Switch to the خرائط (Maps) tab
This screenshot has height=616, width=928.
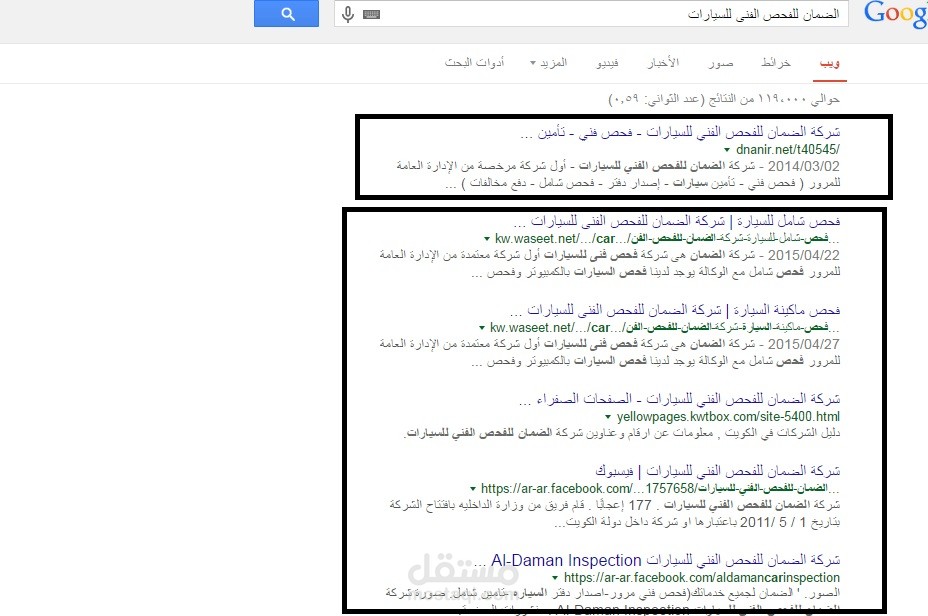pyautogui.click(x=776, y=62)
